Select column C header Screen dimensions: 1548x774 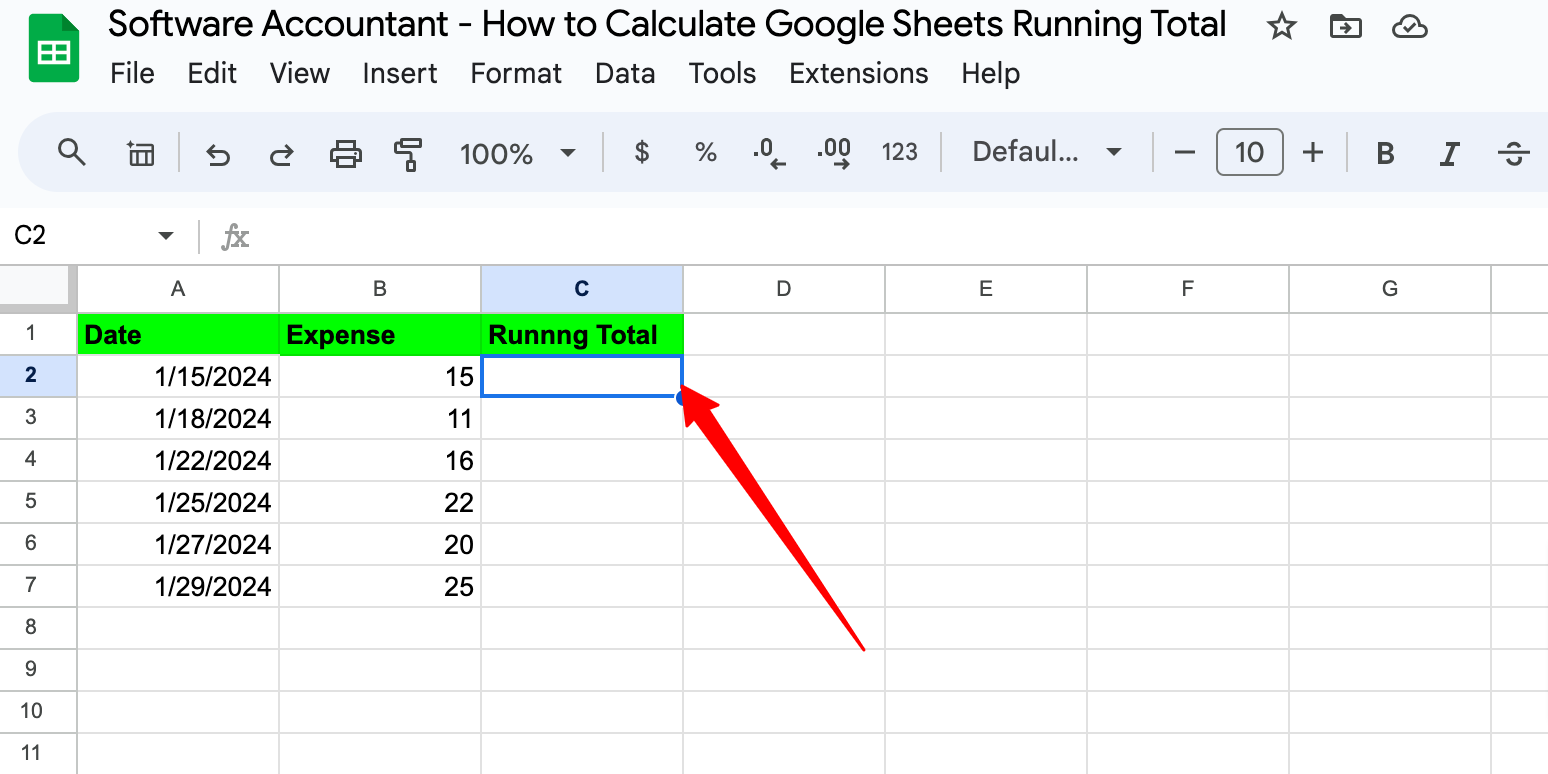[x=582, y=289]
